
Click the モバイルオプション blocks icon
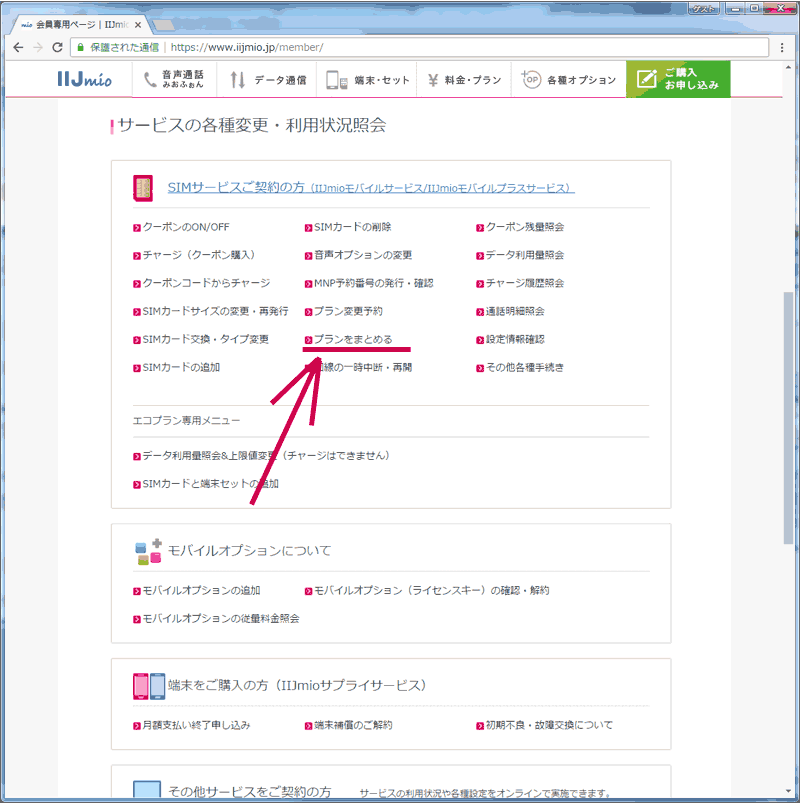[x=147, y=550]
